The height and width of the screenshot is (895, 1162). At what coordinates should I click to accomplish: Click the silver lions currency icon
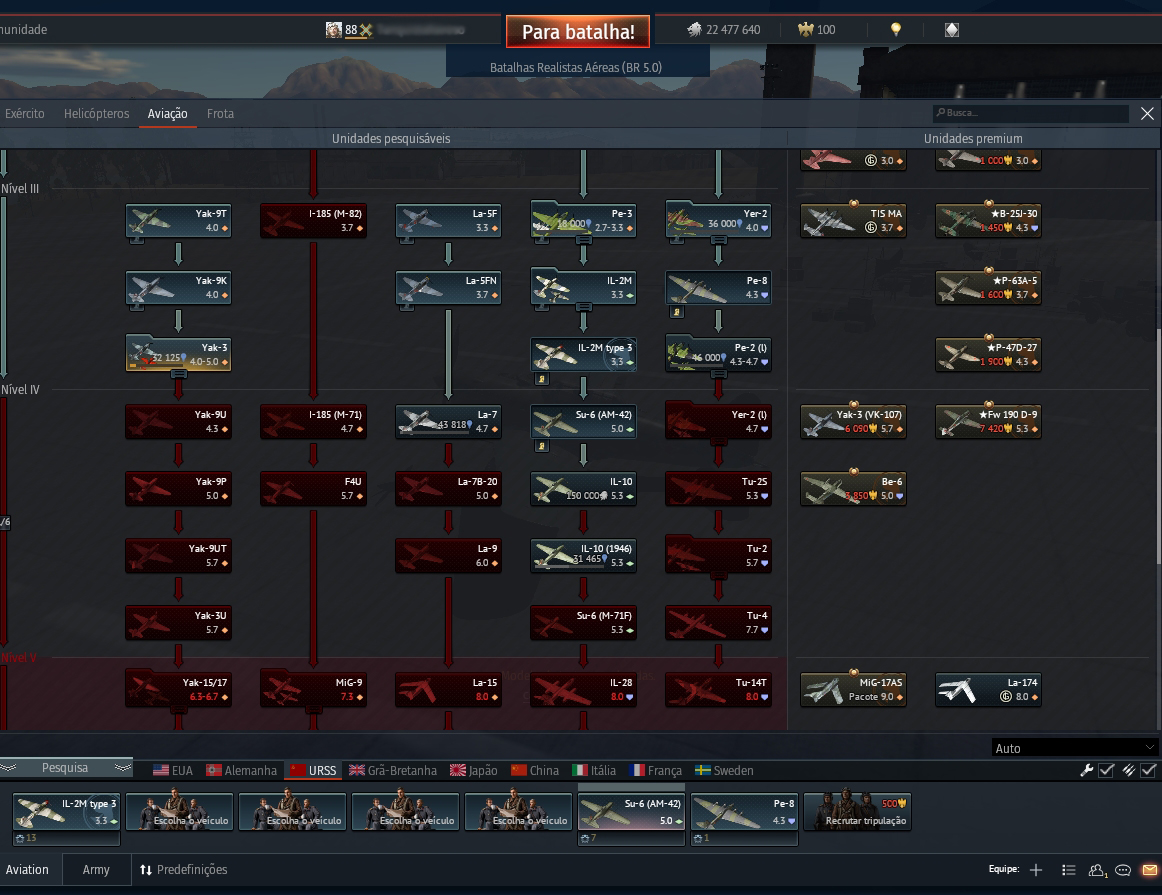[x=694, y=30]
